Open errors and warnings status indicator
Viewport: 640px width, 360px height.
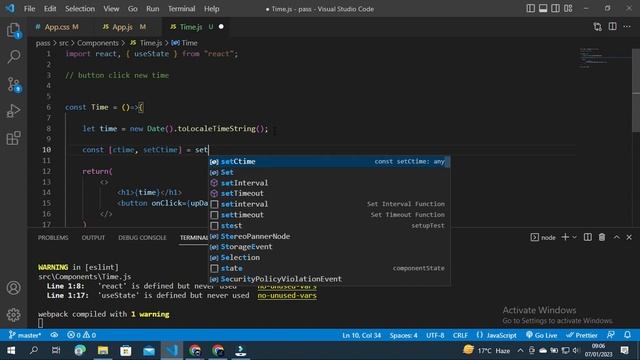pyautogui.click(x=82, y=335)
